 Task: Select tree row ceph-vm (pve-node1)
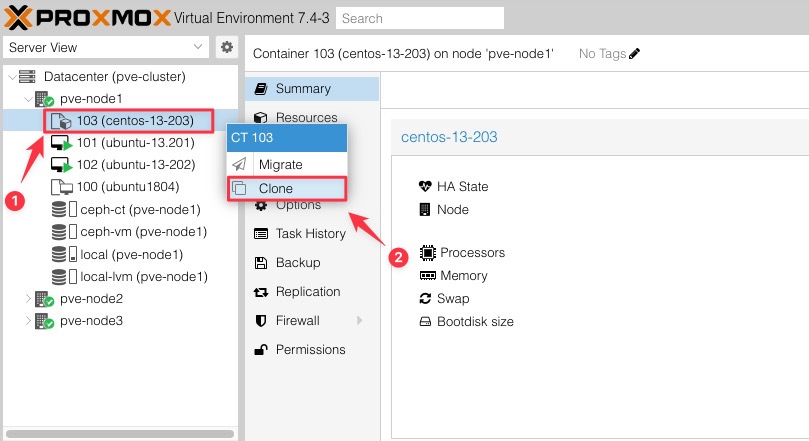(121, 232)
